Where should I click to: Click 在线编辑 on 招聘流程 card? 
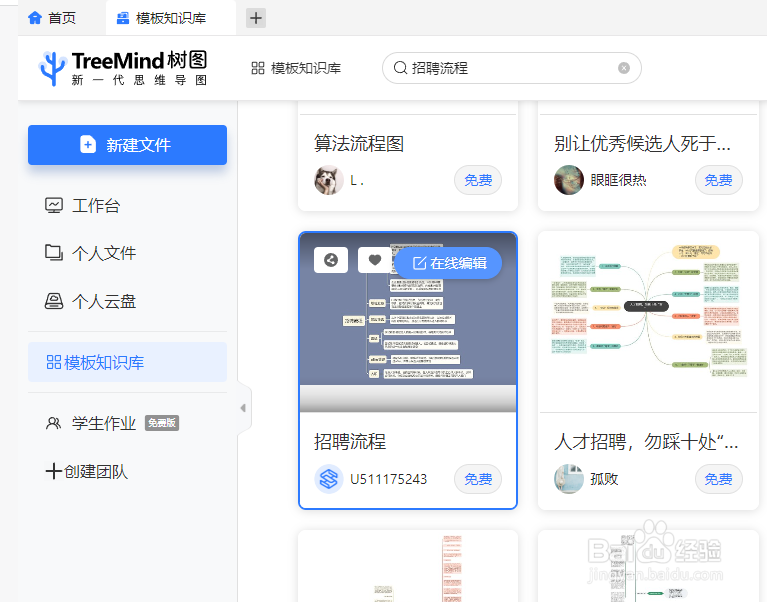(448, 263)
